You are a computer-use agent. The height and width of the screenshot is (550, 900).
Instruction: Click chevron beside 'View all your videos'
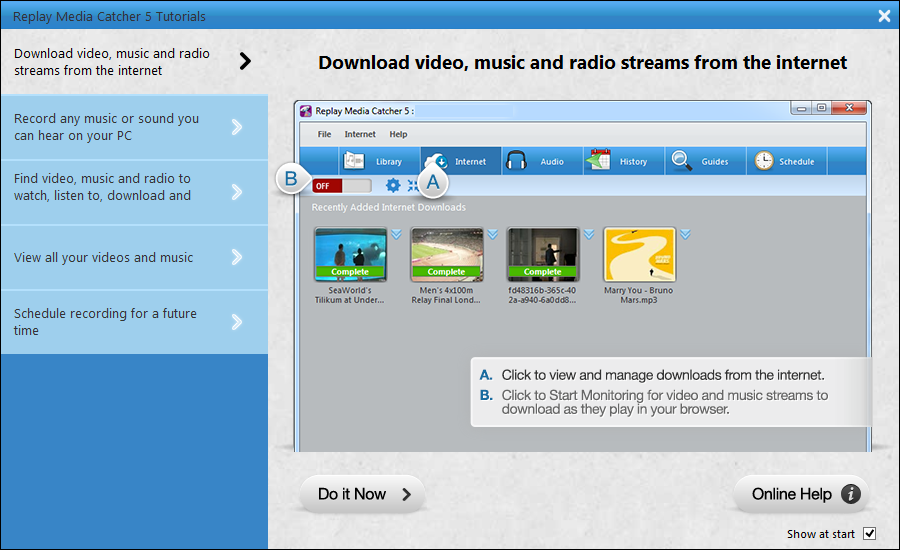pos(236,257)
